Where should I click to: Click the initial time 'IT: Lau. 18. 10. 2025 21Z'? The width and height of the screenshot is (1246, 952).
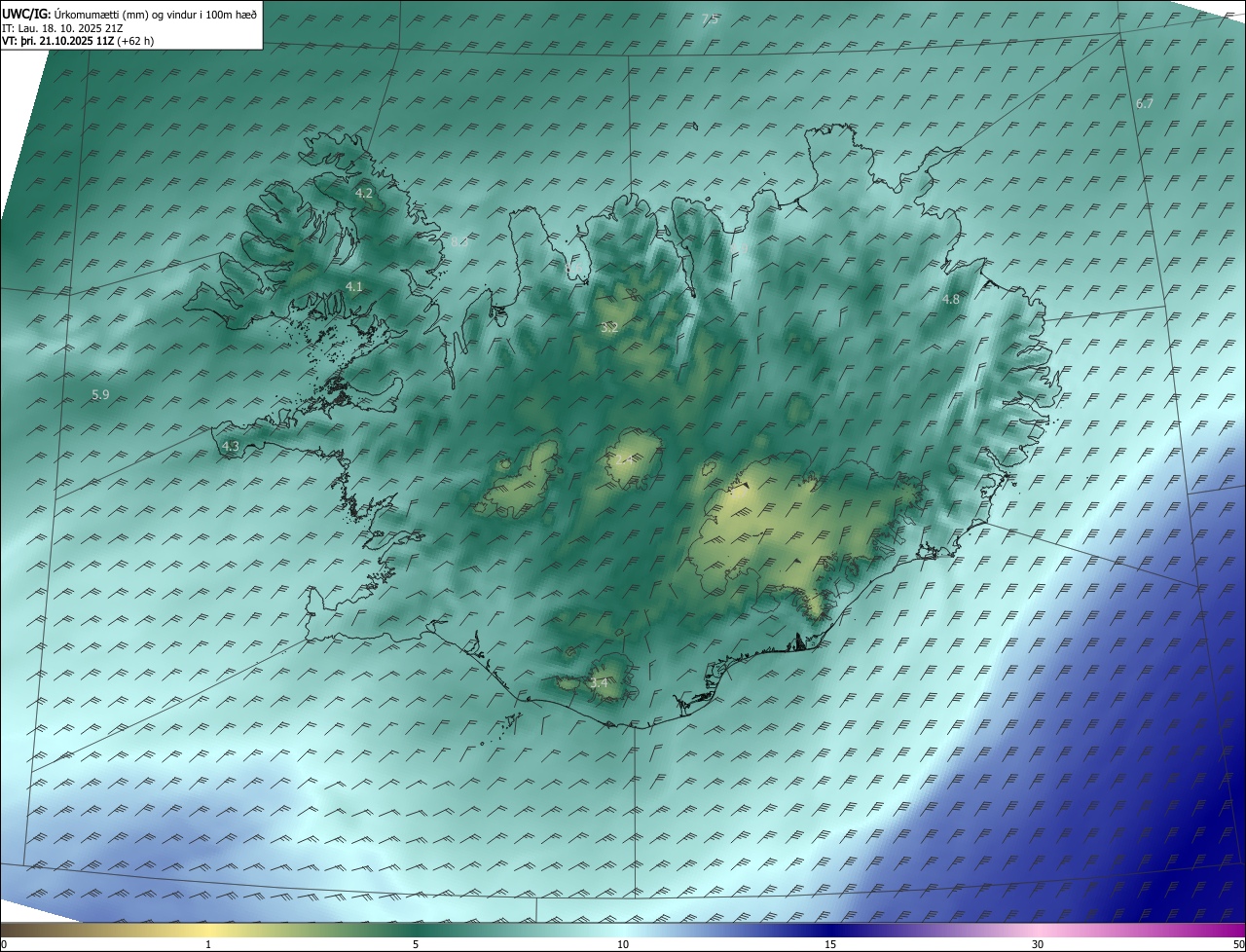pos(62,27)
